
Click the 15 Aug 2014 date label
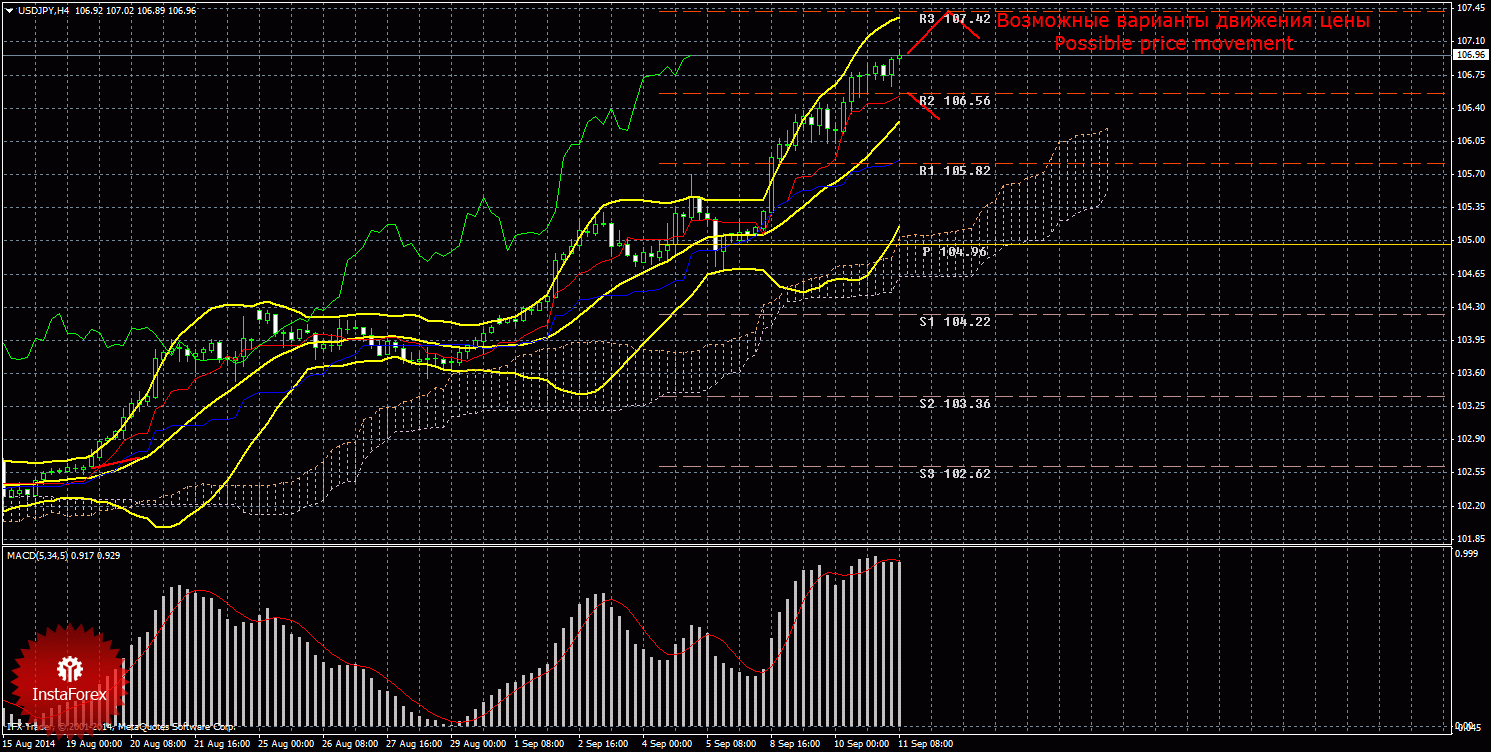(29, 744)
